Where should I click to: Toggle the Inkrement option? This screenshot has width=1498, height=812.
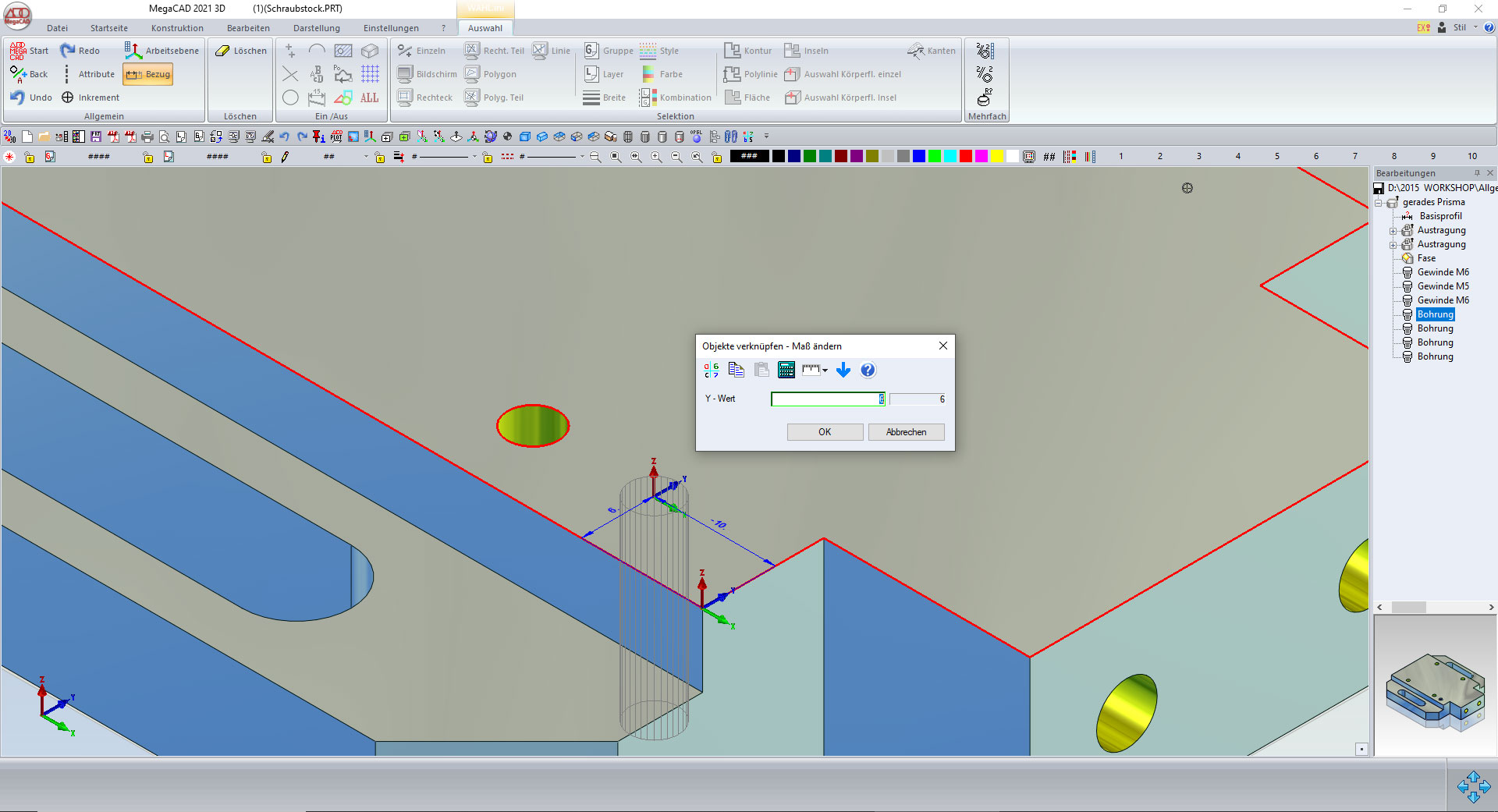(68, 98)
